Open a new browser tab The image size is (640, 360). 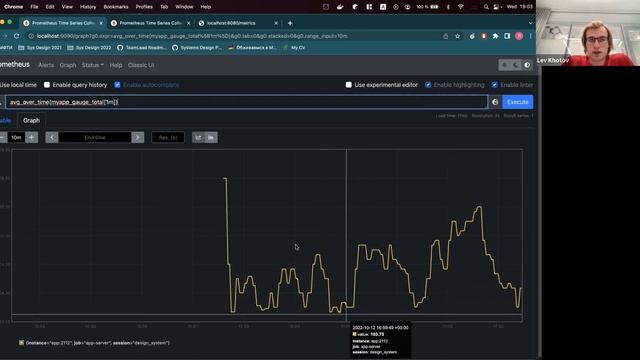click(x=290, y=23)
